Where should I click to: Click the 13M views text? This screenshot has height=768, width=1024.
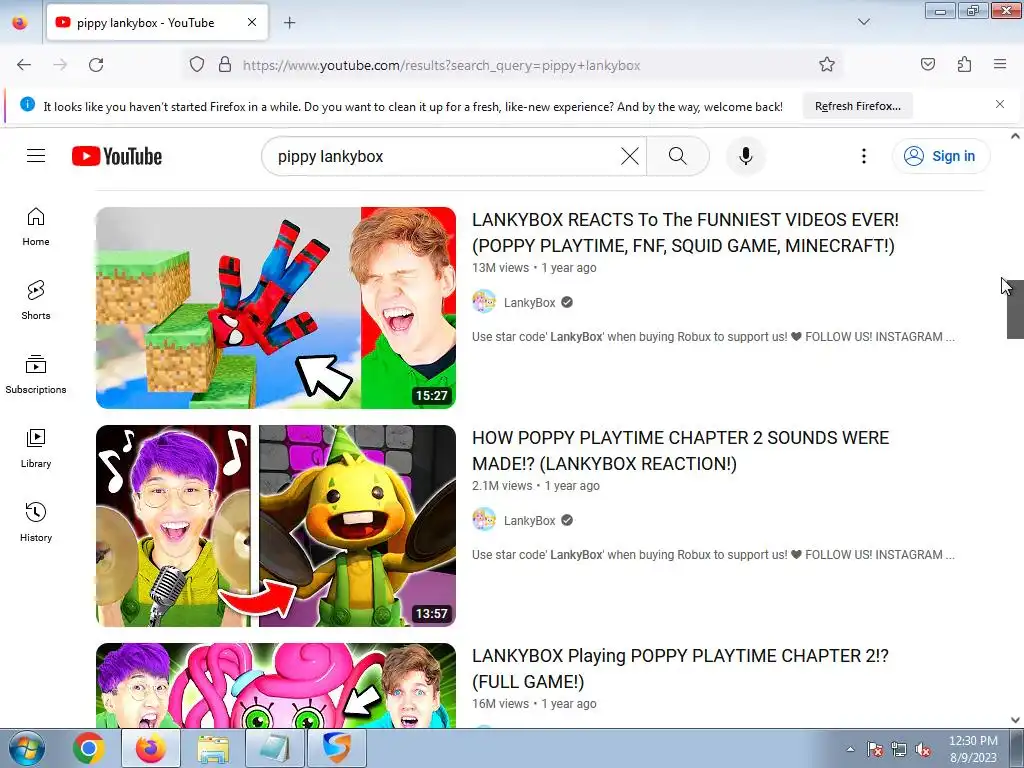pos(500,268)
